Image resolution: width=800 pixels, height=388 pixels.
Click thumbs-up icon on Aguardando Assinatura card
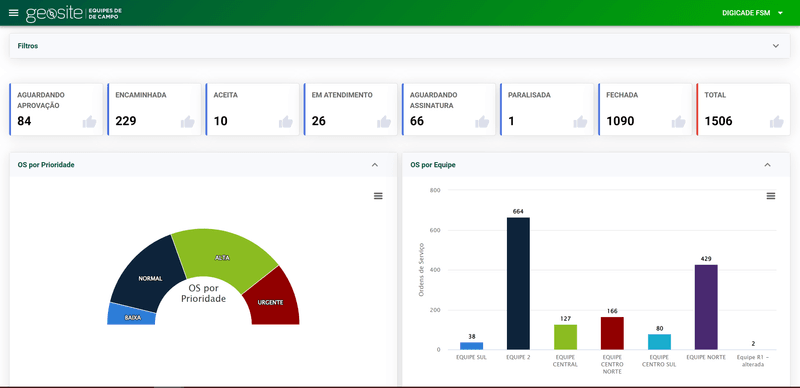(482, 122)
